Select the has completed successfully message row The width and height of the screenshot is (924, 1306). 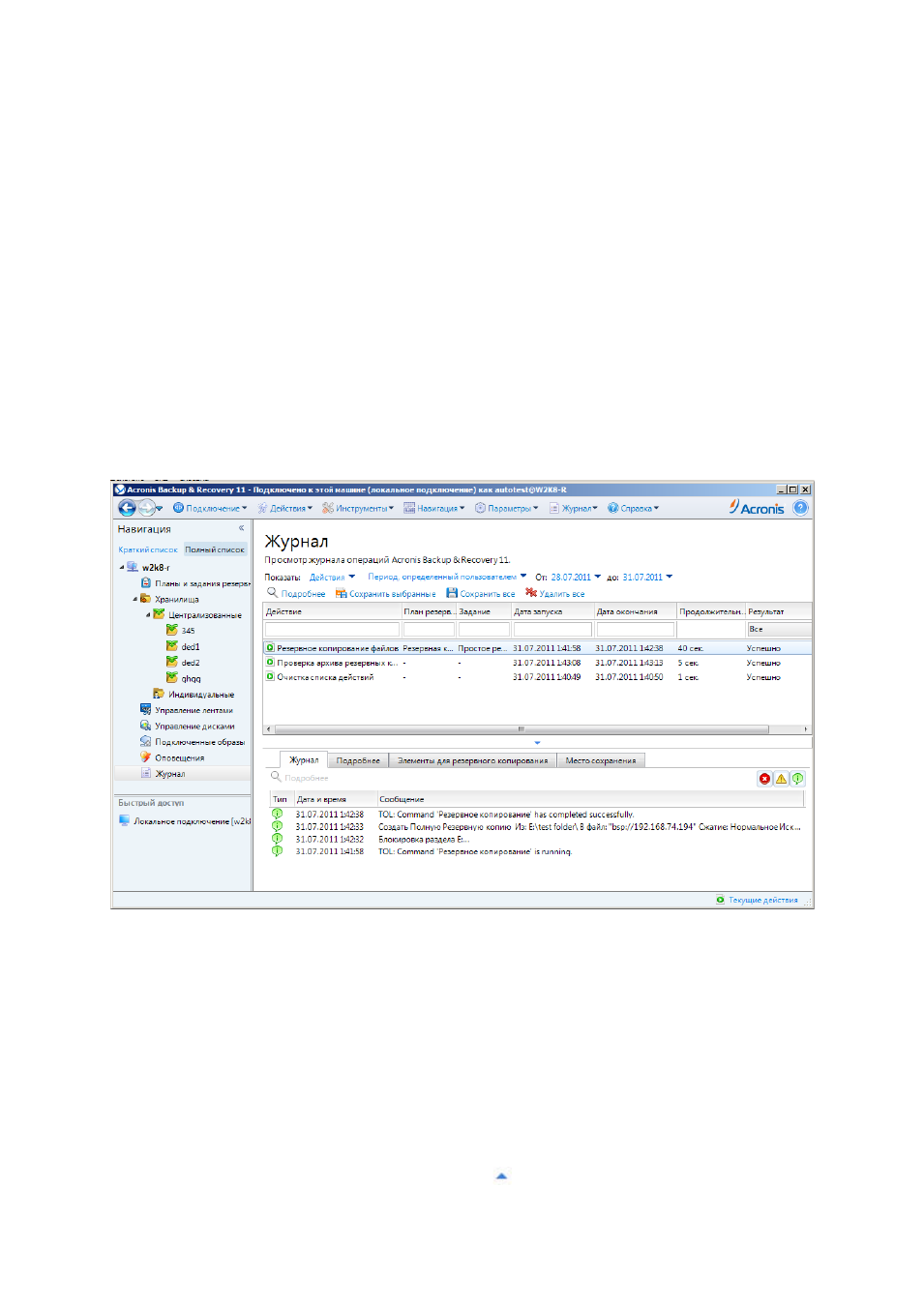pyautogui.click(x=537, y=815)
